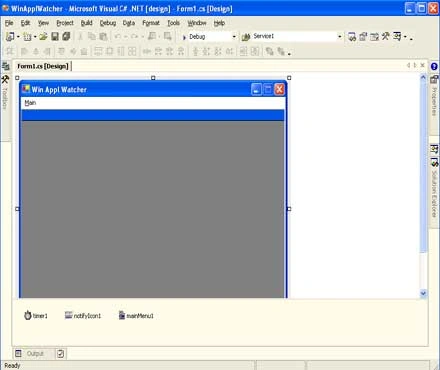Click the Redo arrow icon
440x370 pixels.
pyautogui.click(x=134, y=36)
